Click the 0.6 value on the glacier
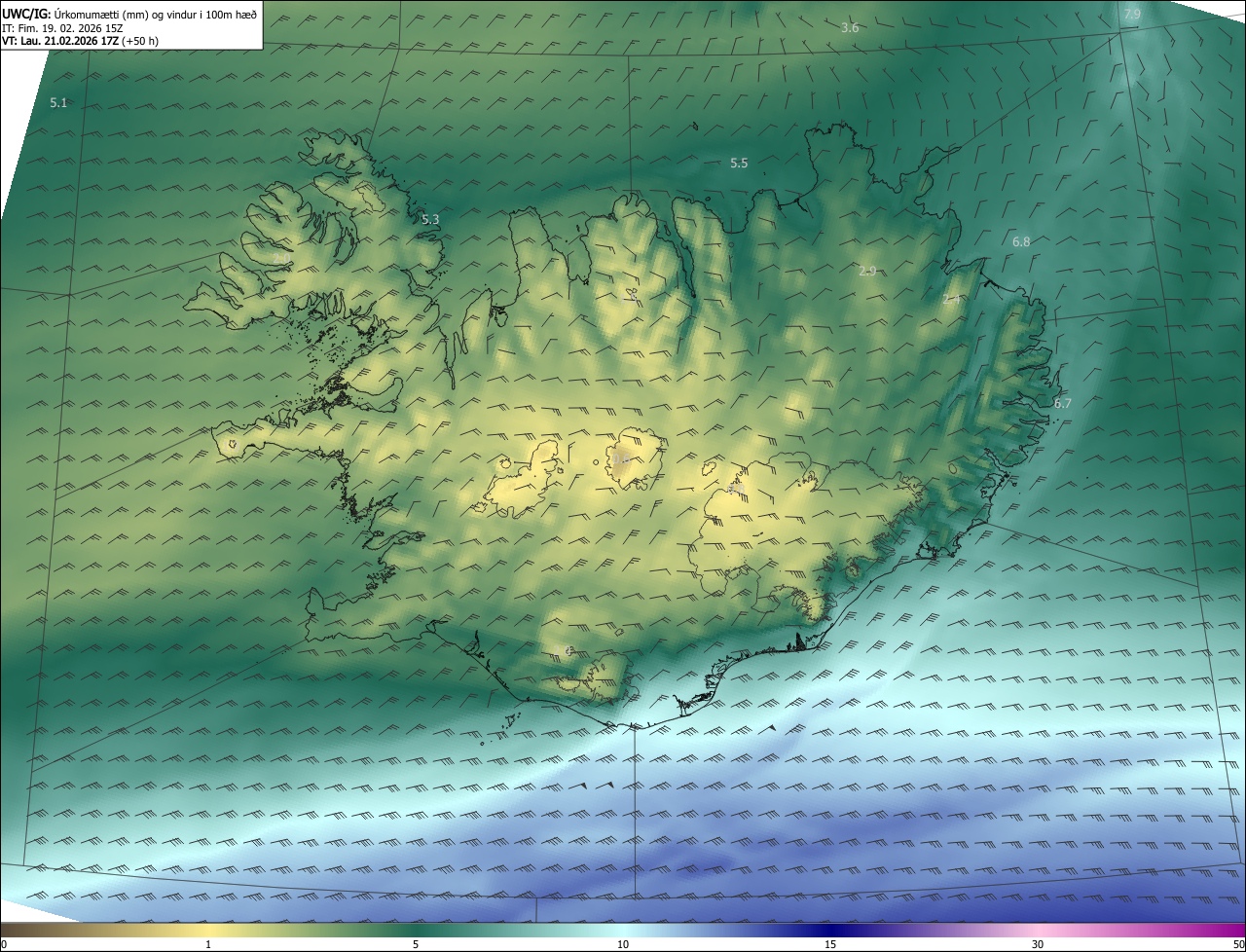 tap(622, 458)
